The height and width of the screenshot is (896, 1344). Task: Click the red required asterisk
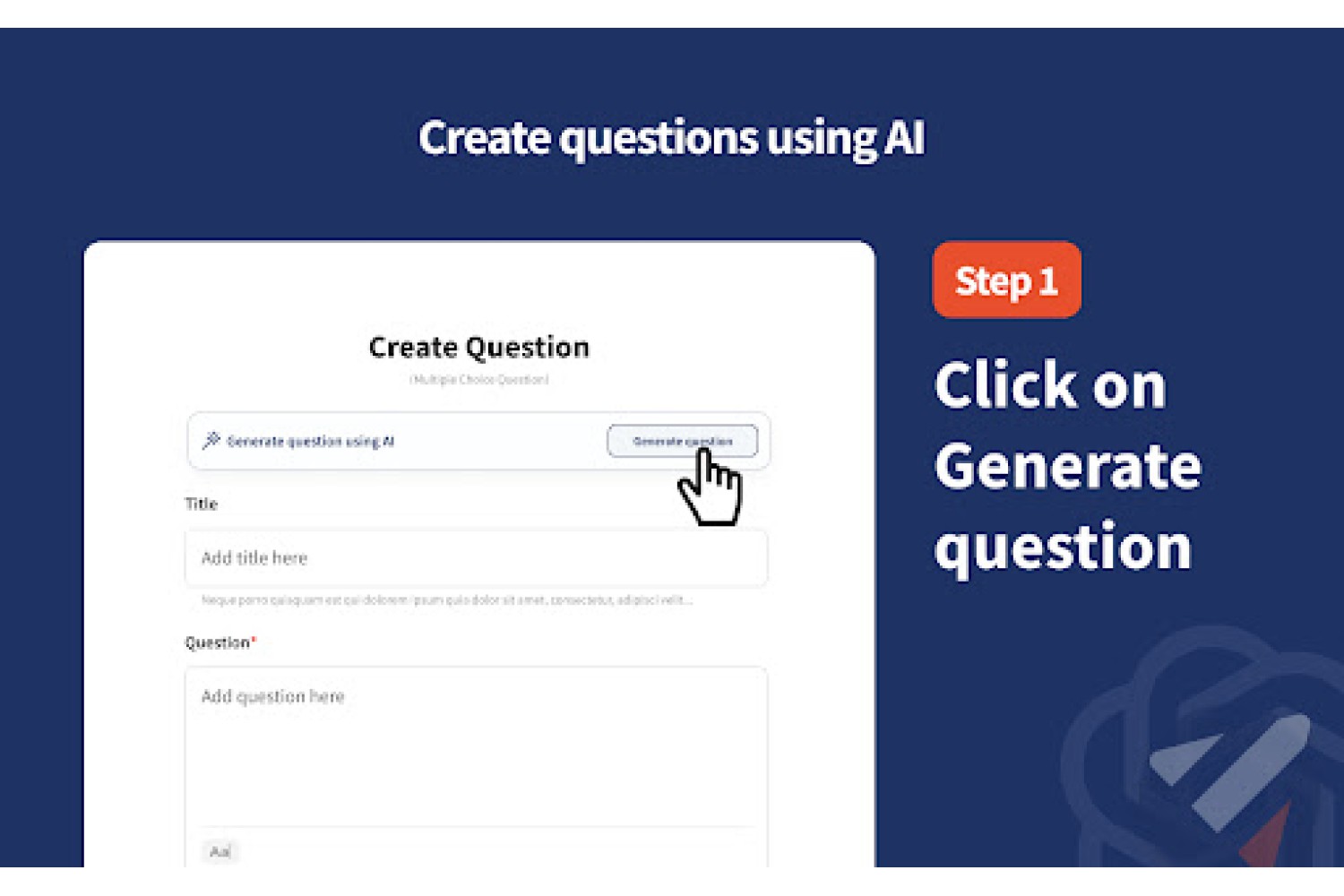(x=254, y=640)
